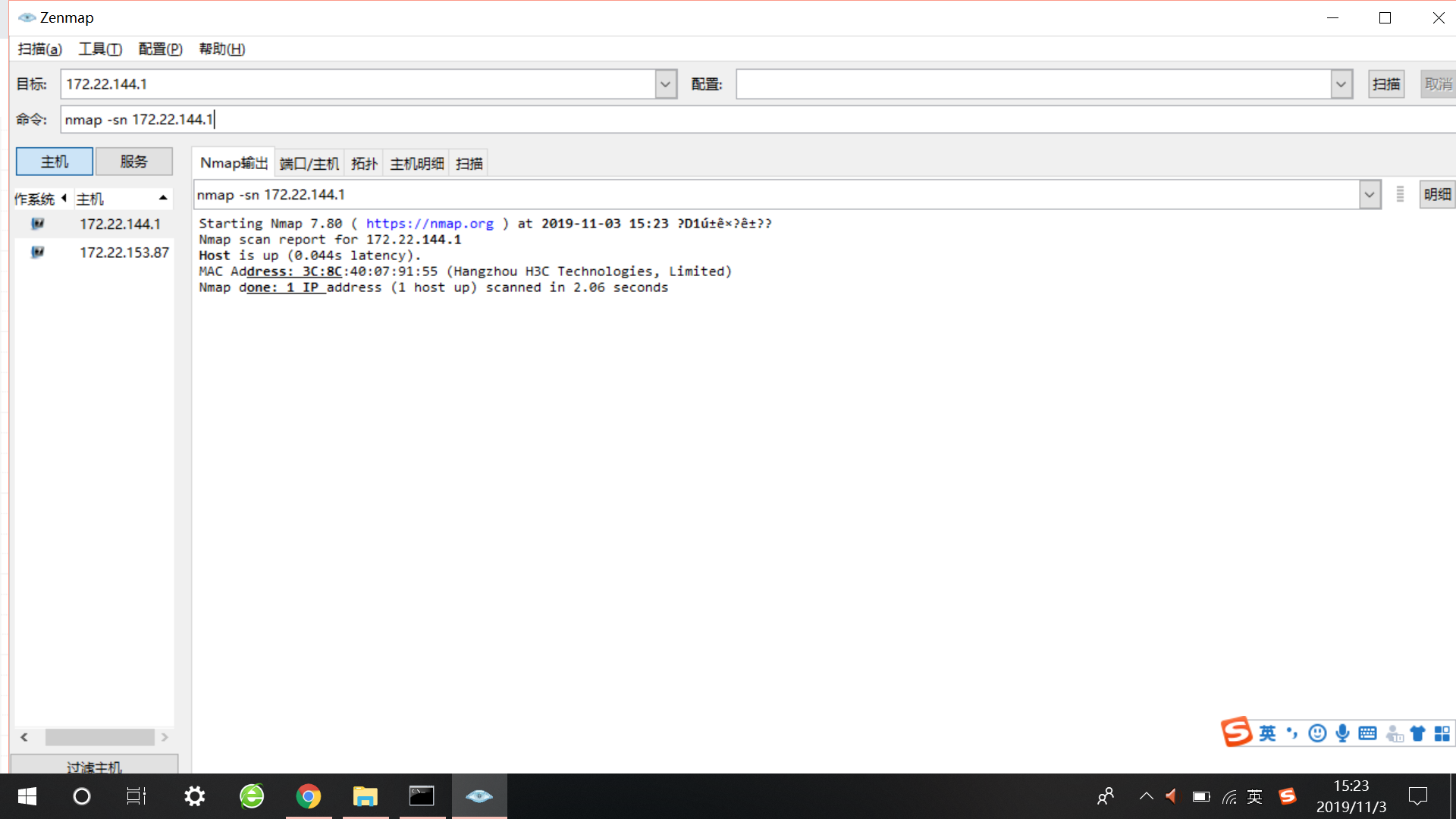This screenshot has height=819, width=1456.
Task: Open the https://nmap.org link
Action: tap(429, 224)
